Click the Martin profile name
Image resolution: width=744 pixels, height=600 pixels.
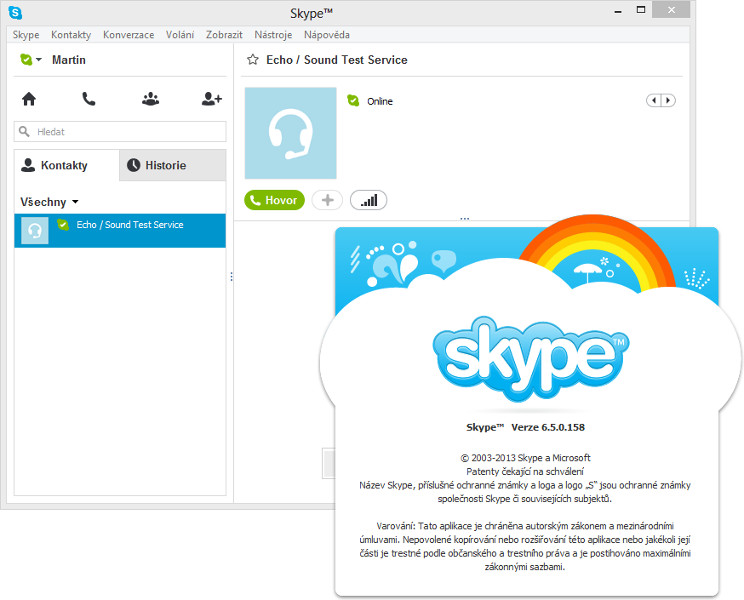tap(69, 60)
